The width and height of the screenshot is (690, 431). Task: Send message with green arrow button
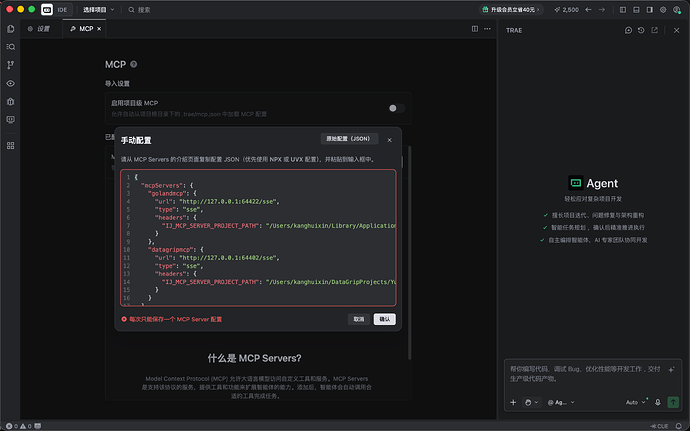tap(673, 402)
